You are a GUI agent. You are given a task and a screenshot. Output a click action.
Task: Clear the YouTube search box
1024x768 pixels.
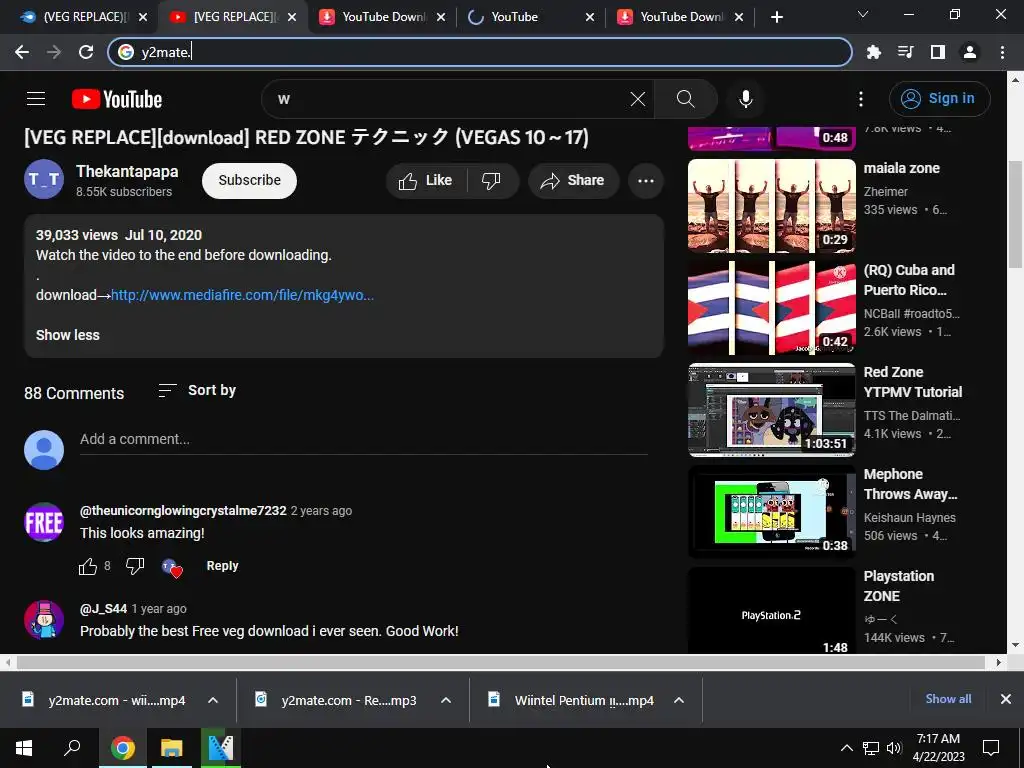[x=637, y=99]
